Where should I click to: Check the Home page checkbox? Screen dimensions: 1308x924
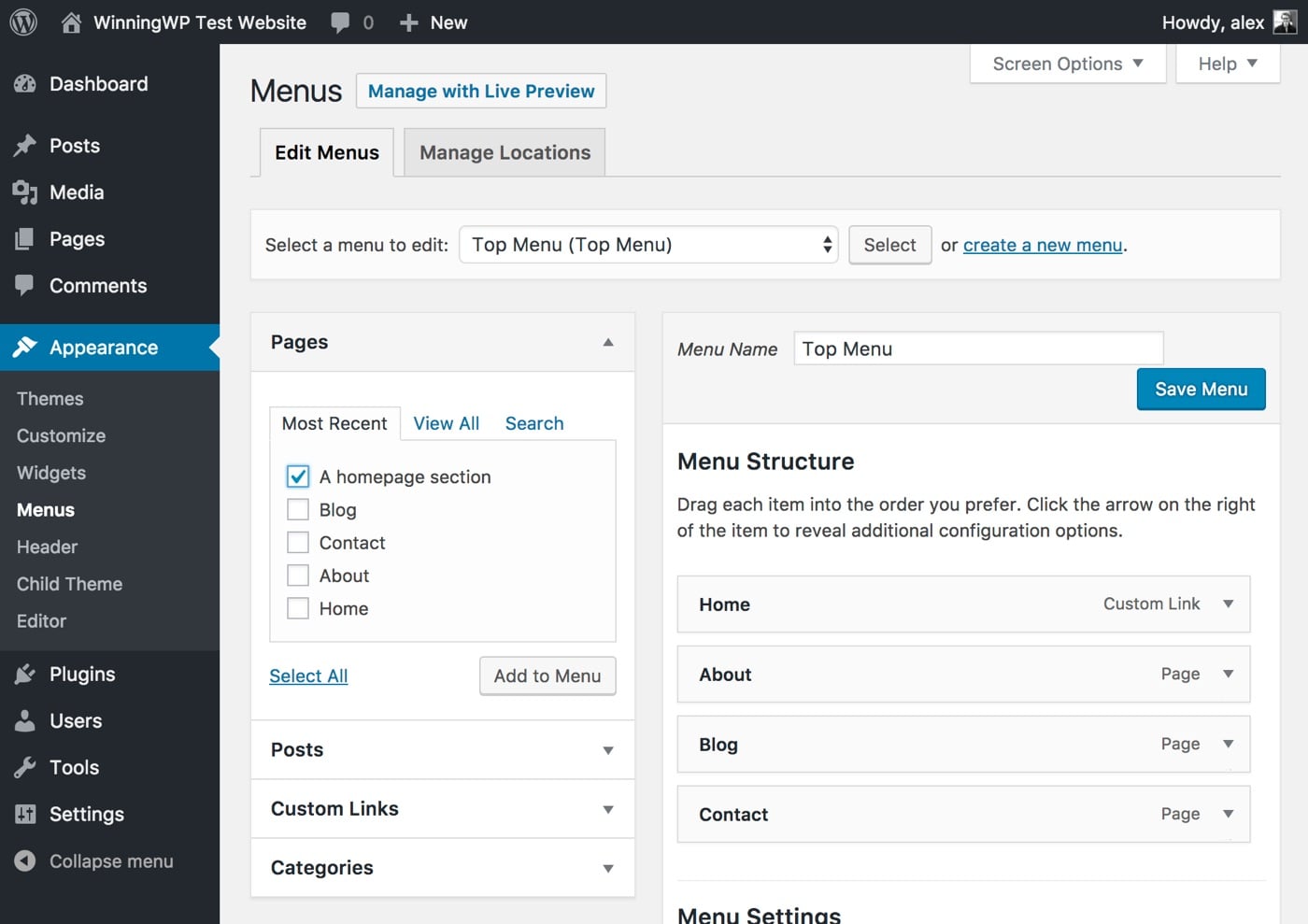tap(298, 608)
